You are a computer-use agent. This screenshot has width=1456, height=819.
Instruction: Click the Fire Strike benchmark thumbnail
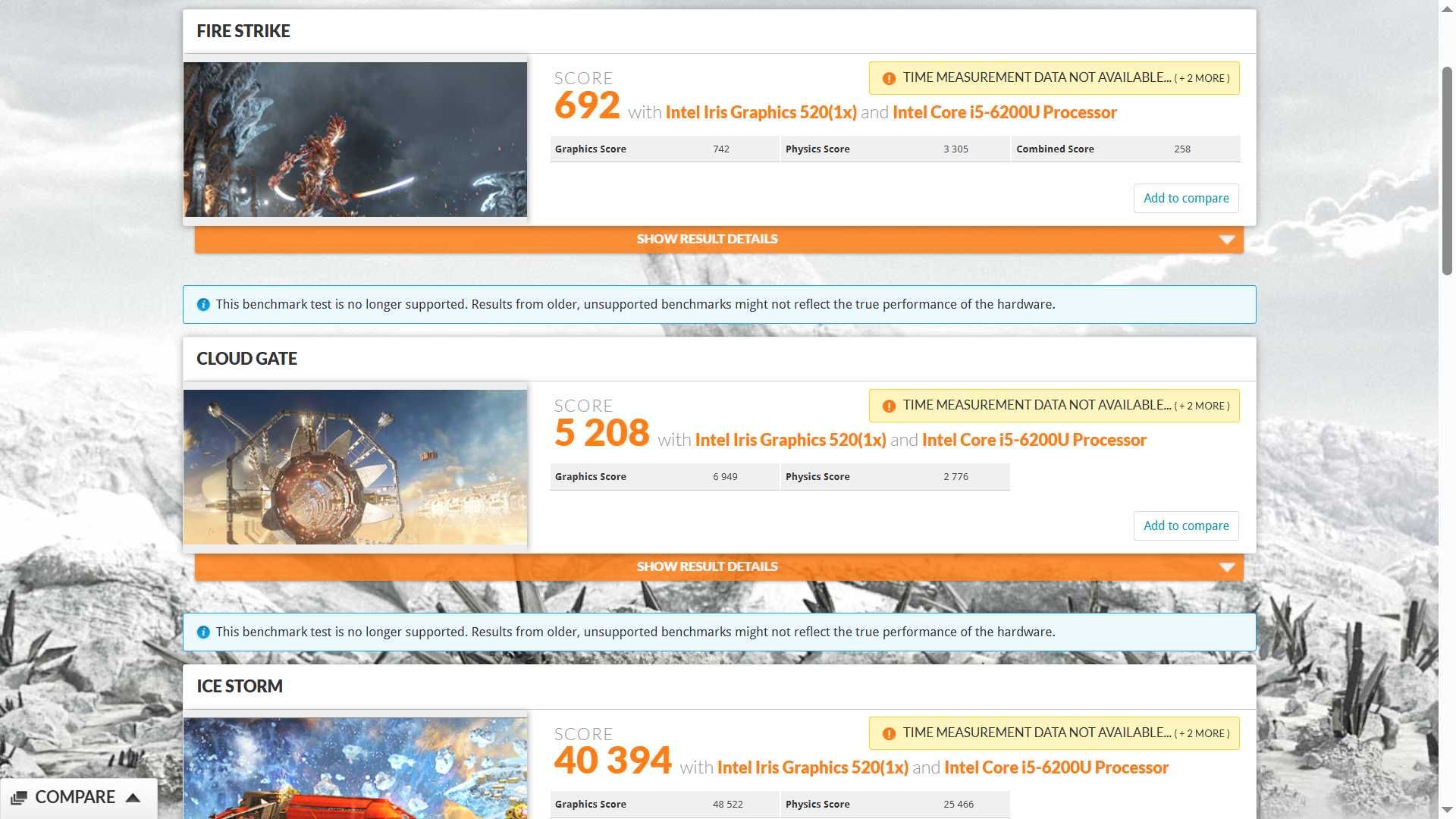(355, 140)
